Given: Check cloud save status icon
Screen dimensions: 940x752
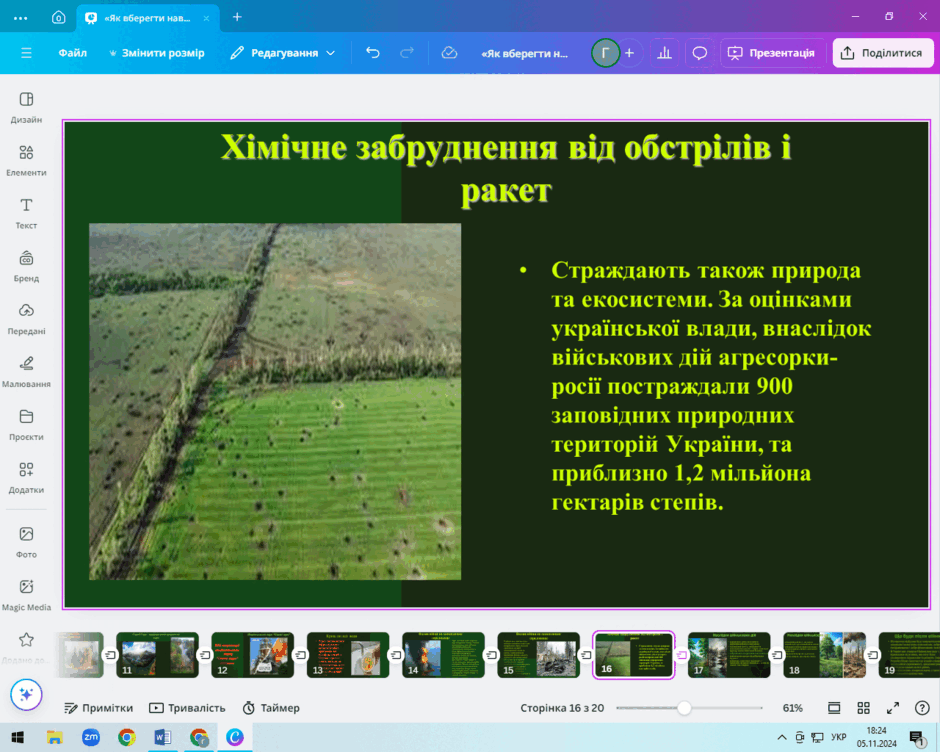Looking at the screenshot, I should coord(449,53).
